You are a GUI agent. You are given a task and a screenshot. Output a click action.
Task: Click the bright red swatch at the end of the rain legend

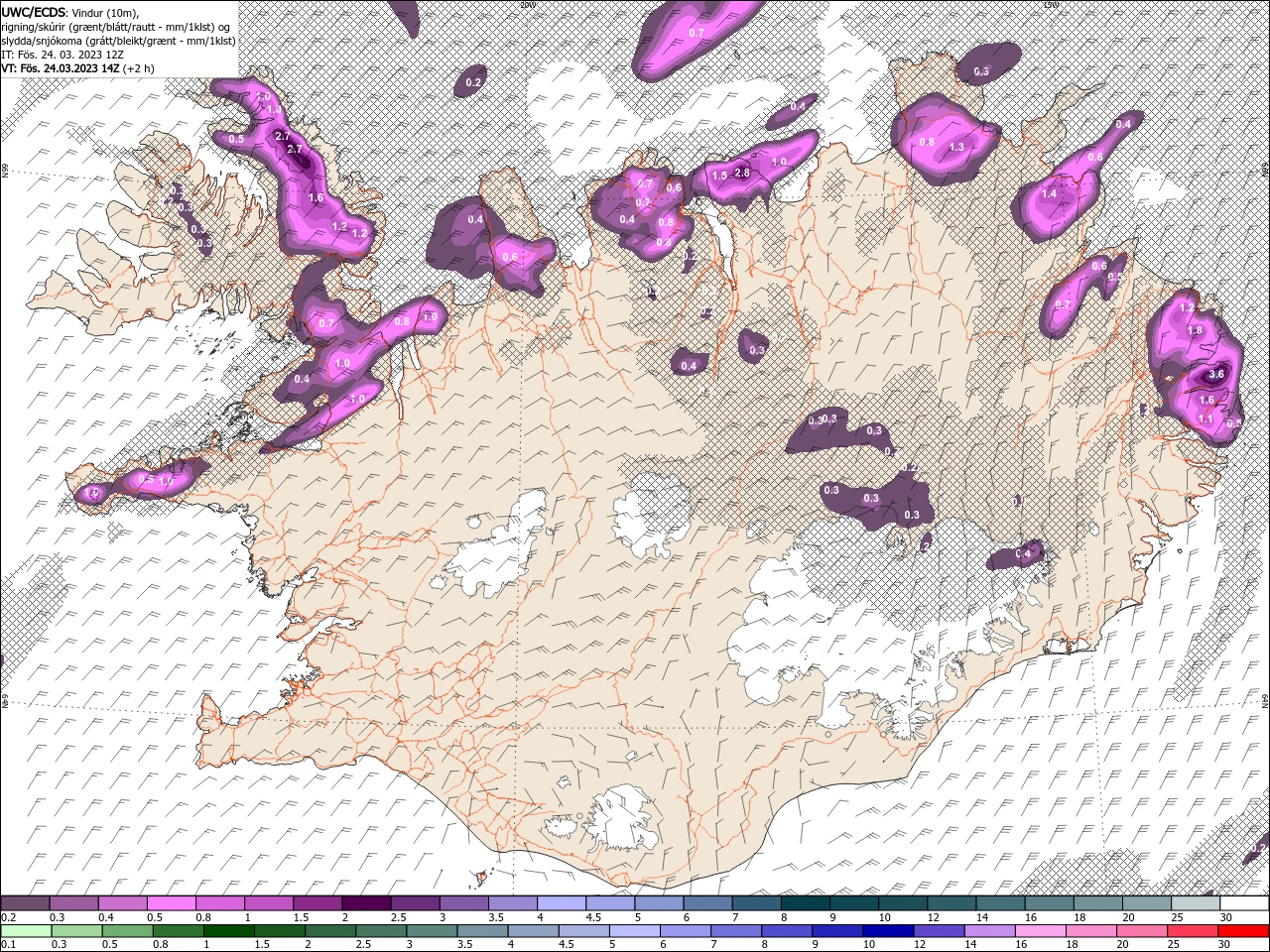coord(1243,931)
